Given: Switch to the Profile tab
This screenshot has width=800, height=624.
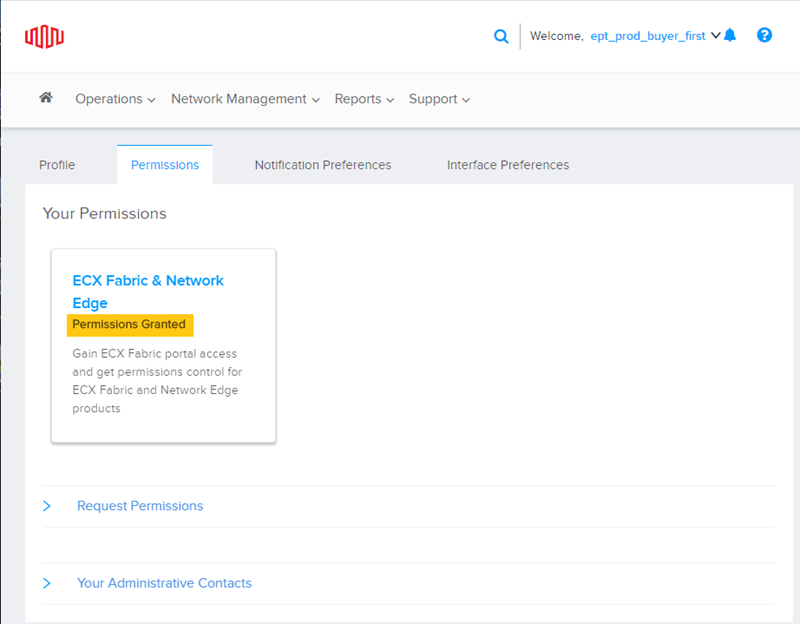Looking at the screenshot, I should tap(57, 165).
